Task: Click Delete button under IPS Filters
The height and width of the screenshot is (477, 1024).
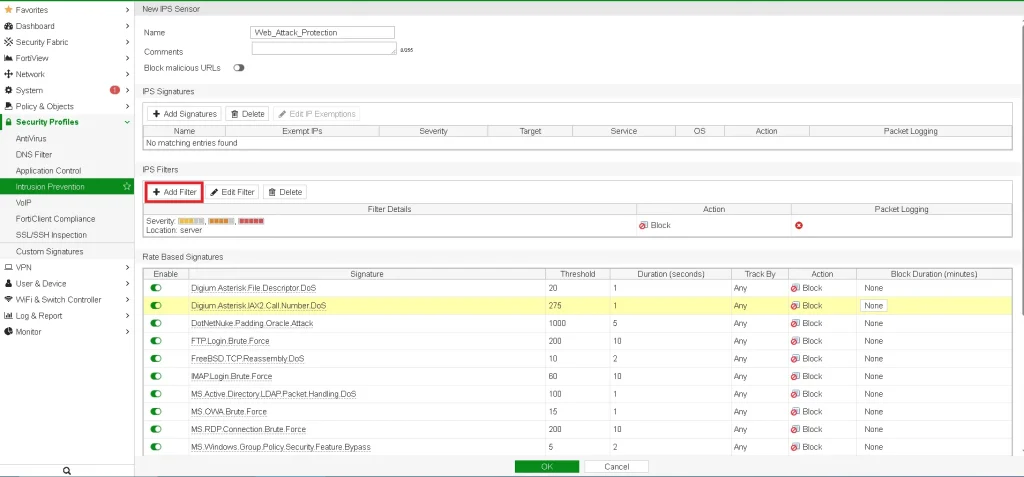Action: (285, 192)
